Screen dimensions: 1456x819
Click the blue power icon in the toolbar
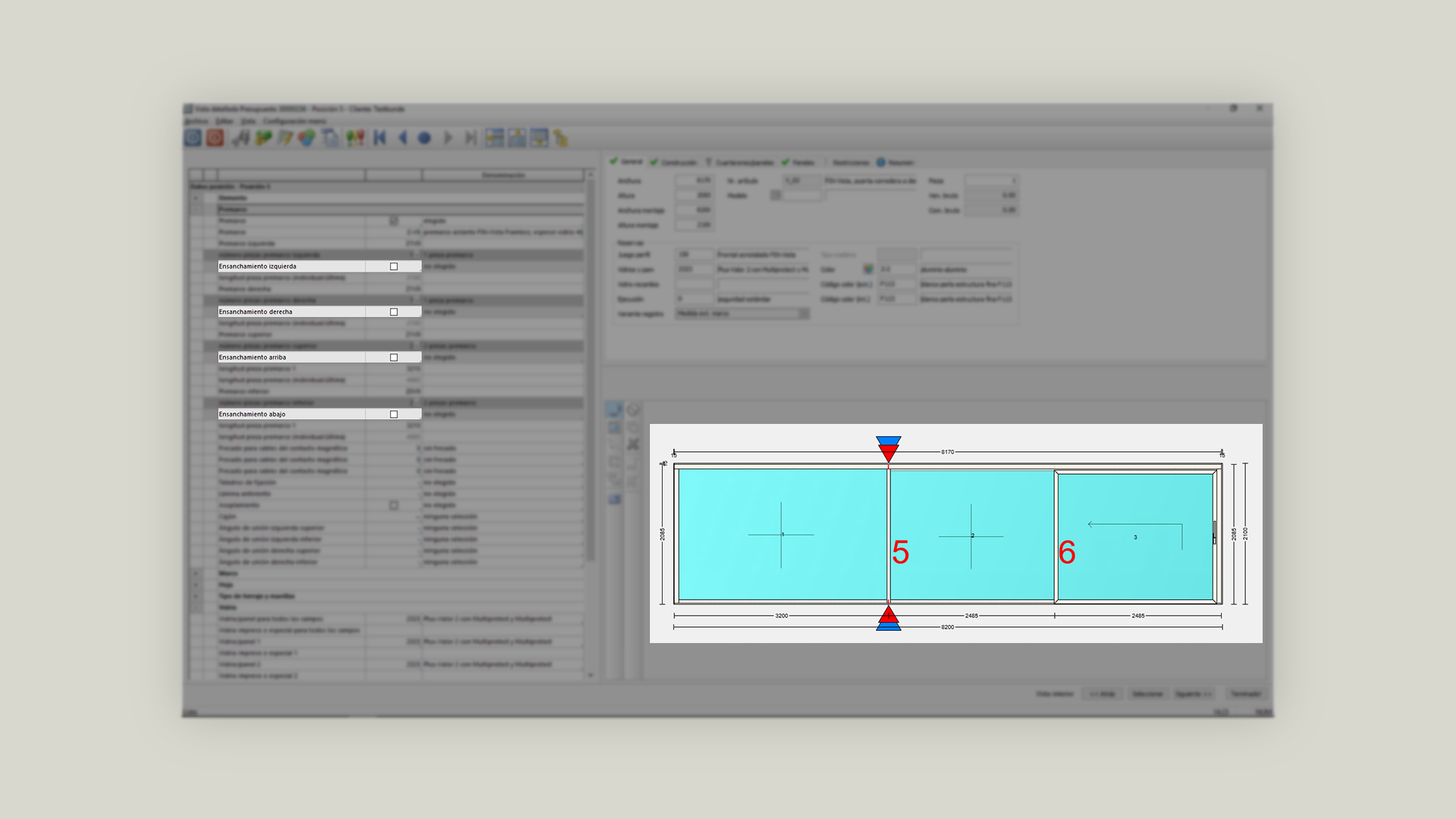click(193, 138)
